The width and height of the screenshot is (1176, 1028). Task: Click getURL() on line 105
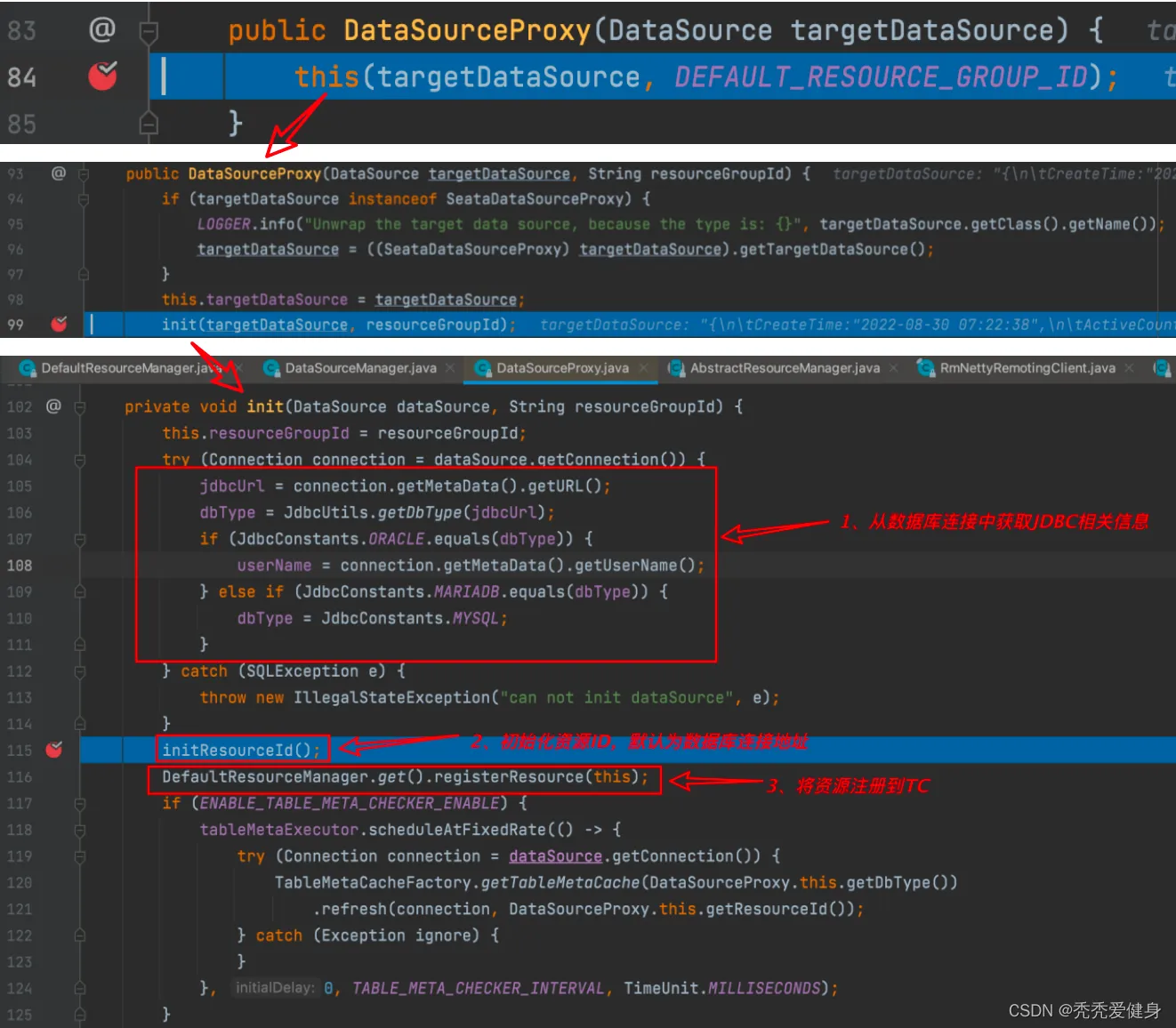[565, 486]
